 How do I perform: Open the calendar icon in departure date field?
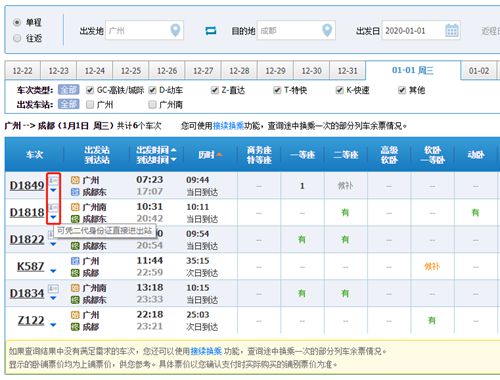[x=452, y=31]
